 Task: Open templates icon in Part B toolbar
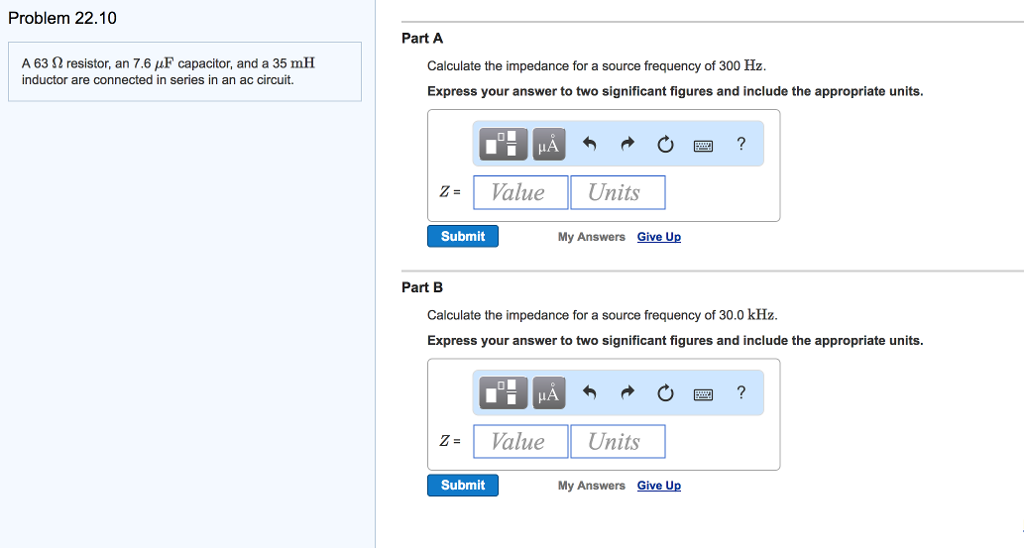click(x=504, y=394)
